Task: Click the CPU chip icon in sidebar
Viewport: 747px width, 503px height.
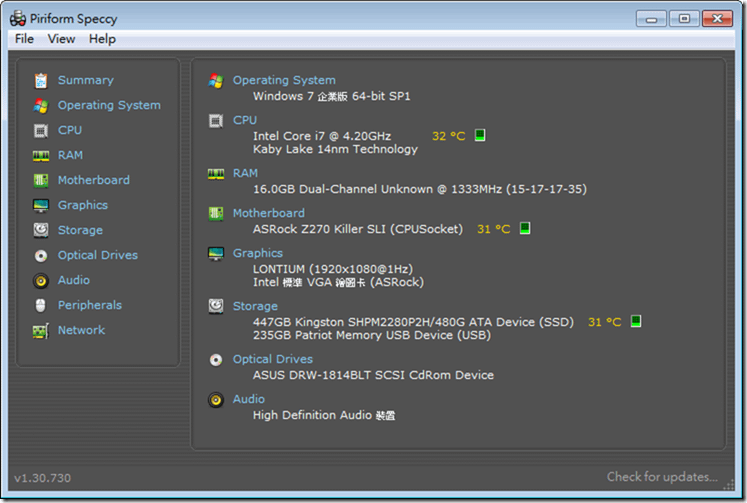Action: click(41, 131)
